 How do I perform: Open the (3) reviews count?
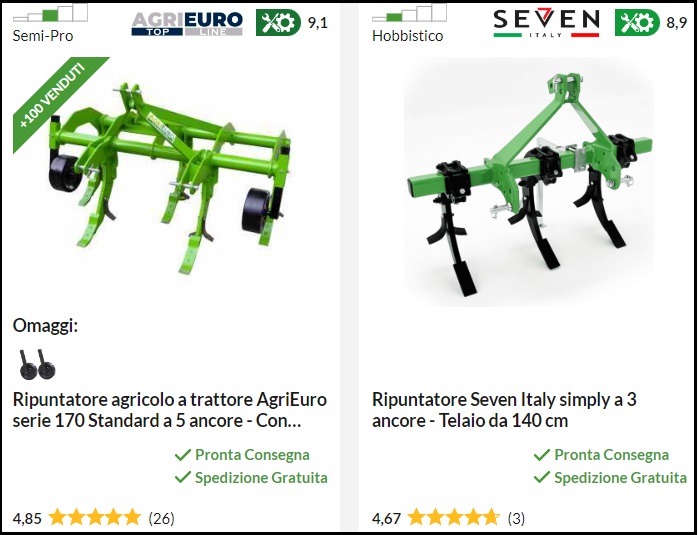pyautogui.click(x=516, y=518)
